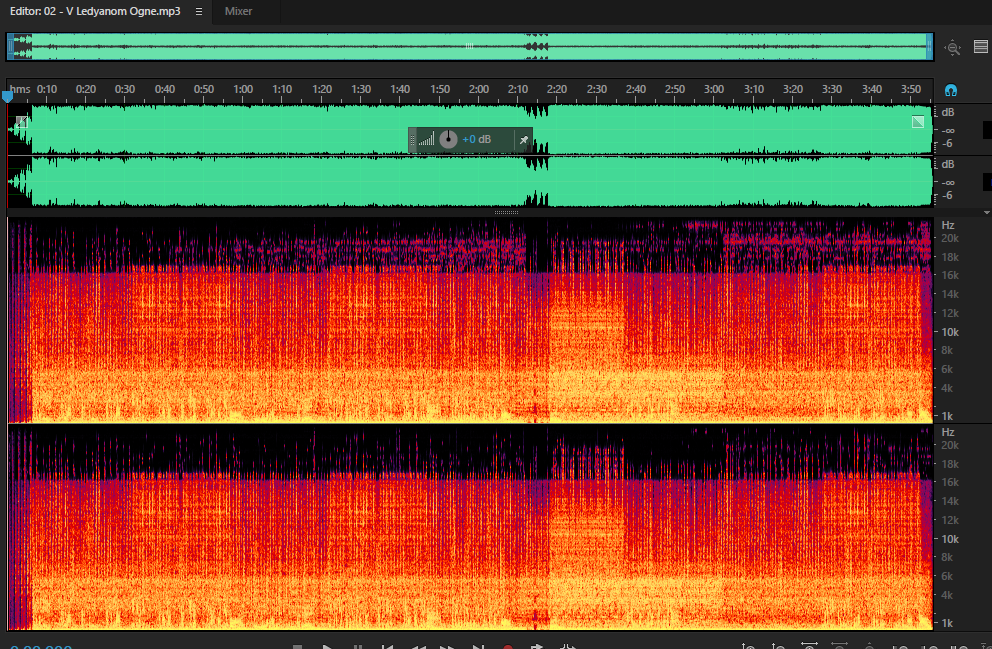Screen dimensions: 992x649
Task: Toggle the blue snapping magnet icon
Action: pos(950,90)
